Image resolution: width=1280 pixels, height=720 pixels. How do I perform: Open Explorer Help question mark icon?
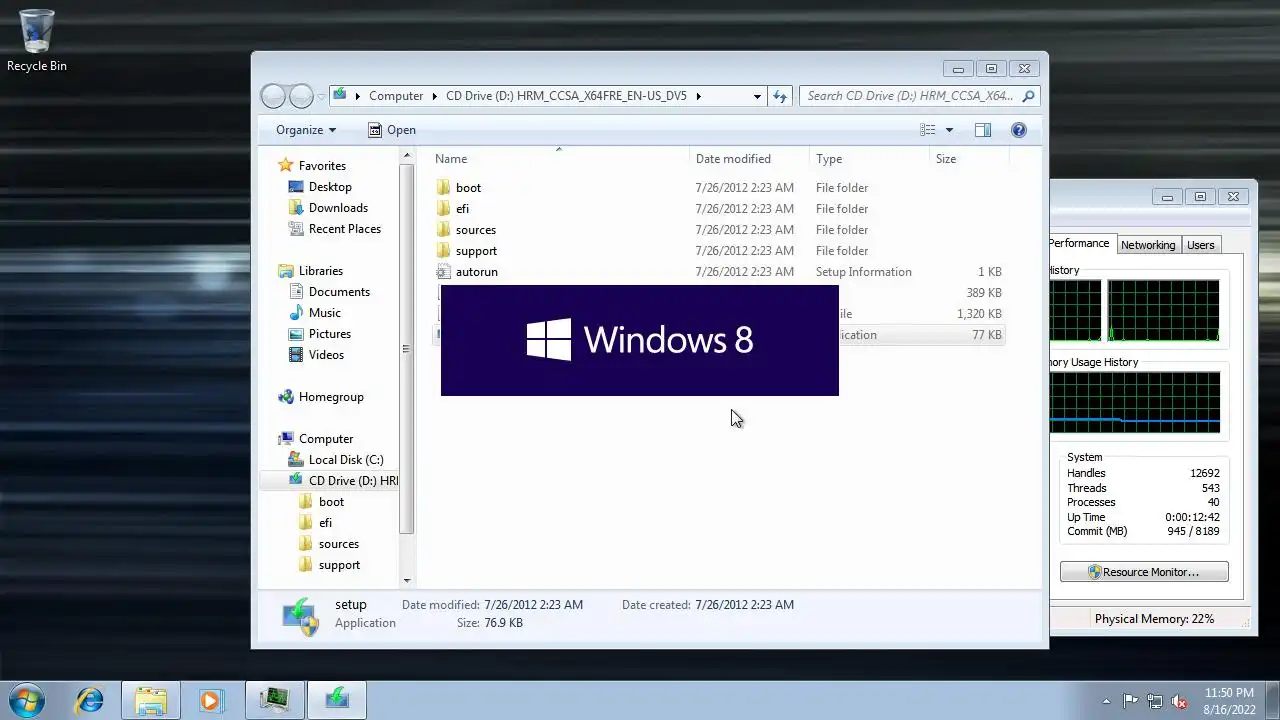(1019, 130)
